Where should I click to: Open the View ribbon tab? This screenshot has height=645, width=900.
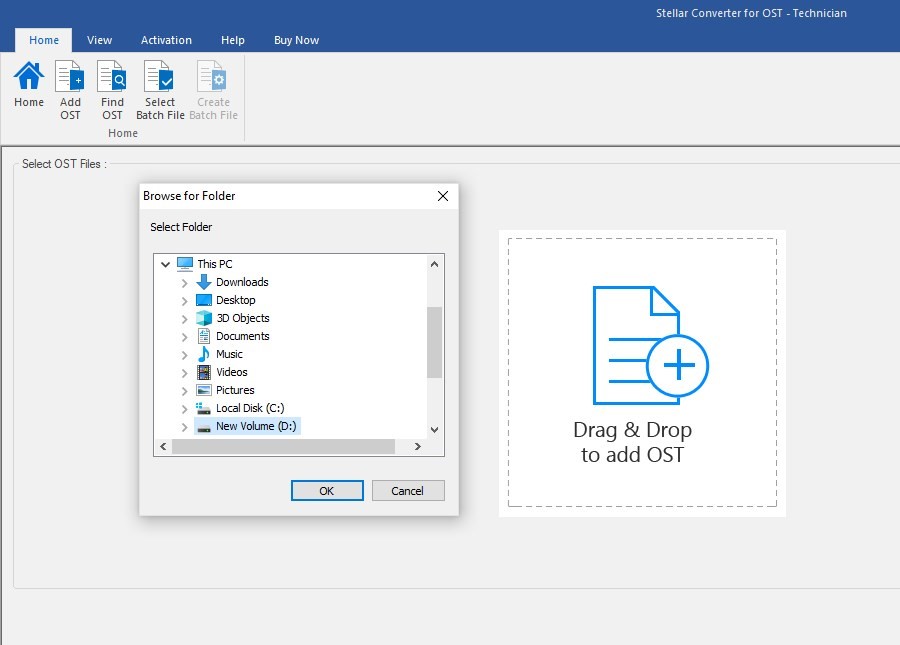coord(99,40)
